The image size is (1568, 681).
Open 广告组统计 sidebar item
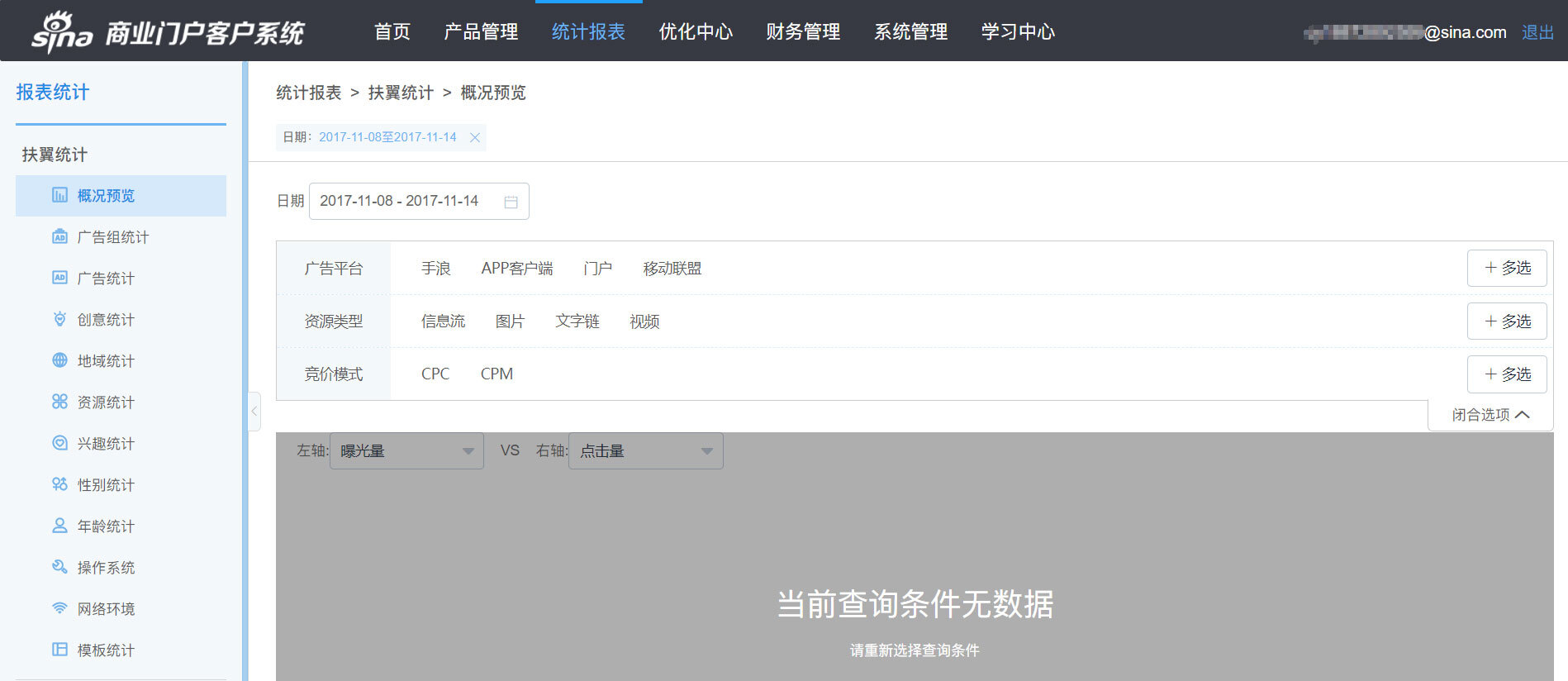click(x=121, y=237)
